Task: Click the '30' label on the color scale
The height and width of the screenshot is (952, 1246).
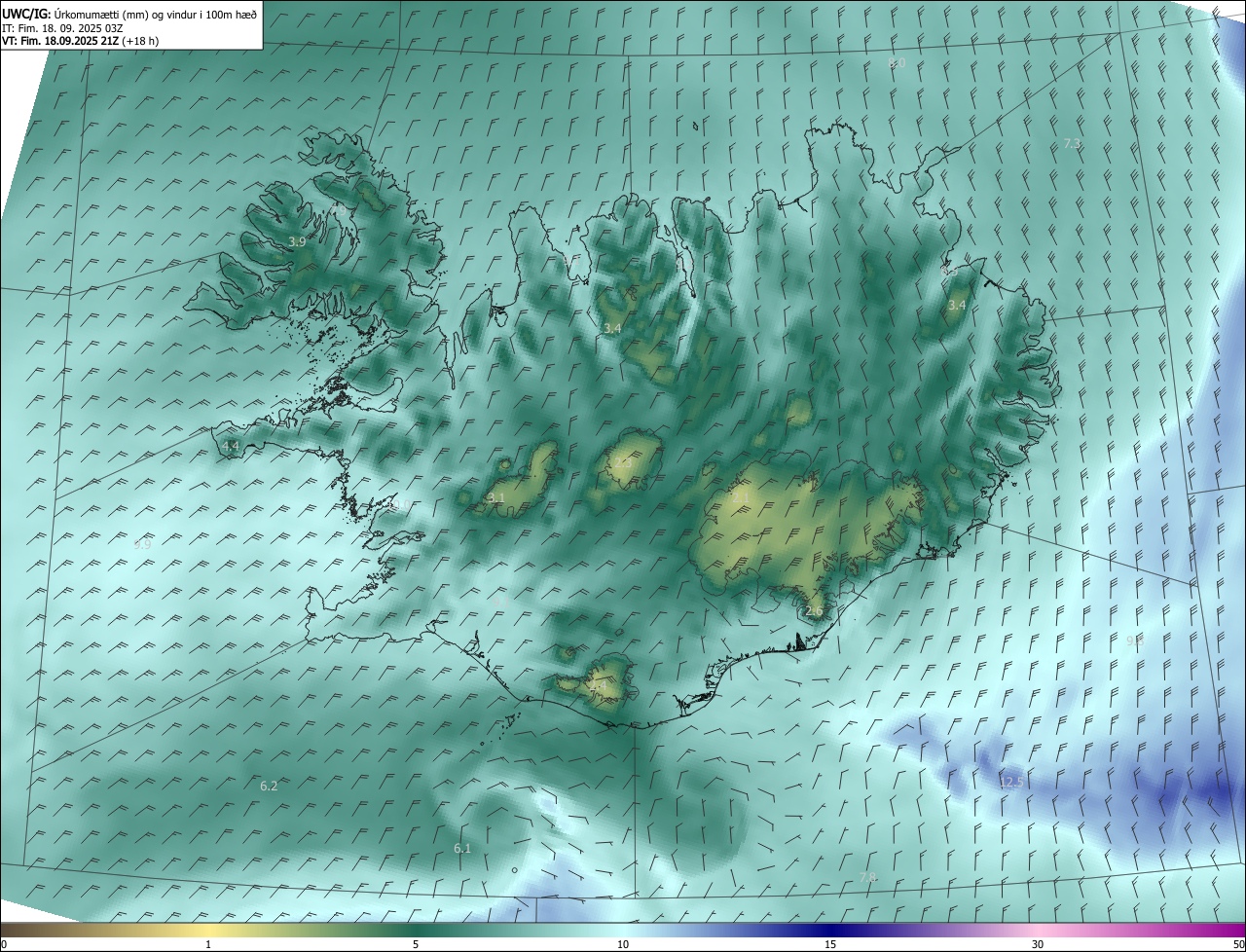Action: [x=1038, y=945]
